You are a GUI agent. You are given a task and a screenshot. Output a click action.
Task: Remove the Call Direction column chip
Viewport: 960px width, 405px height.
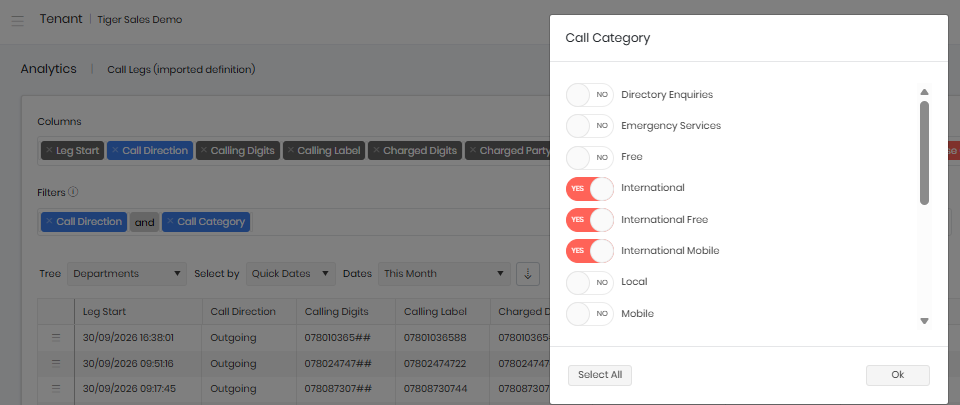pyautogui.click(x=115, y=150)
